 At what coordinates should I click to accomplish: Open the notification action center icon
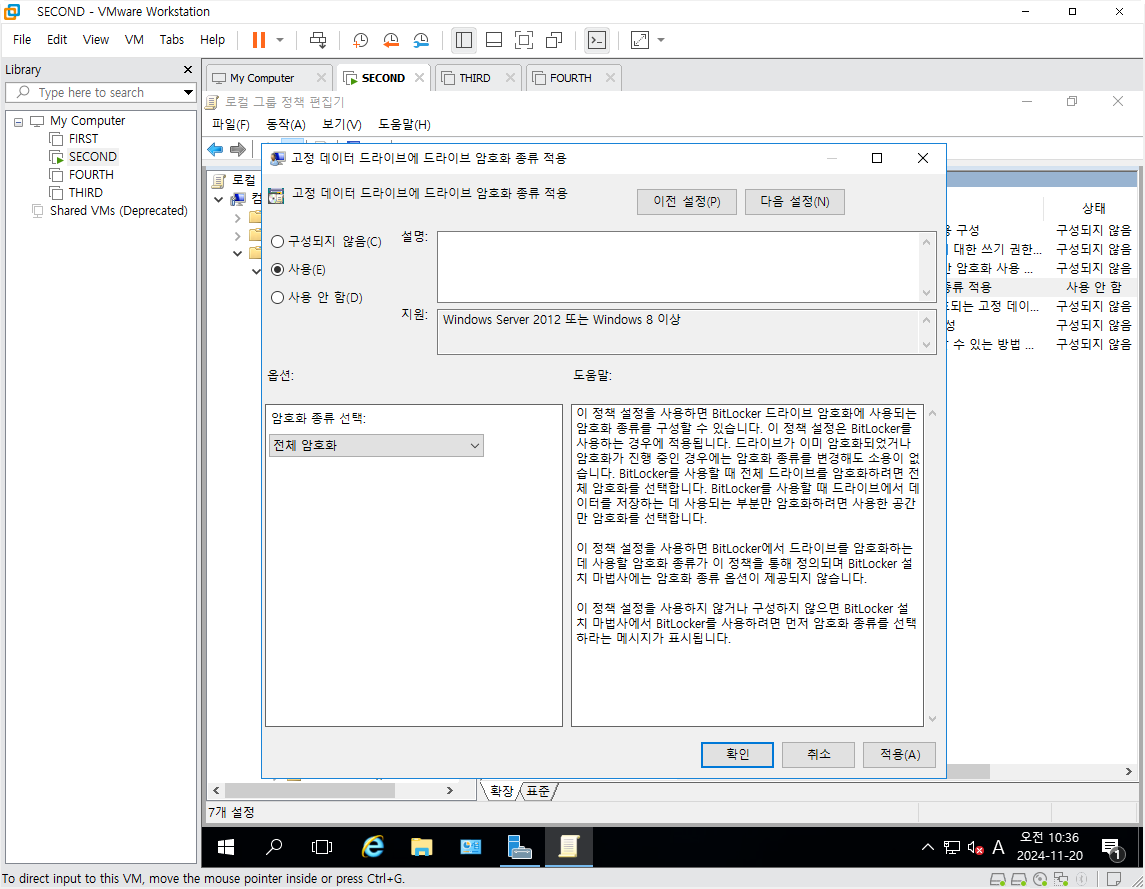click(x=1111, y=849)
